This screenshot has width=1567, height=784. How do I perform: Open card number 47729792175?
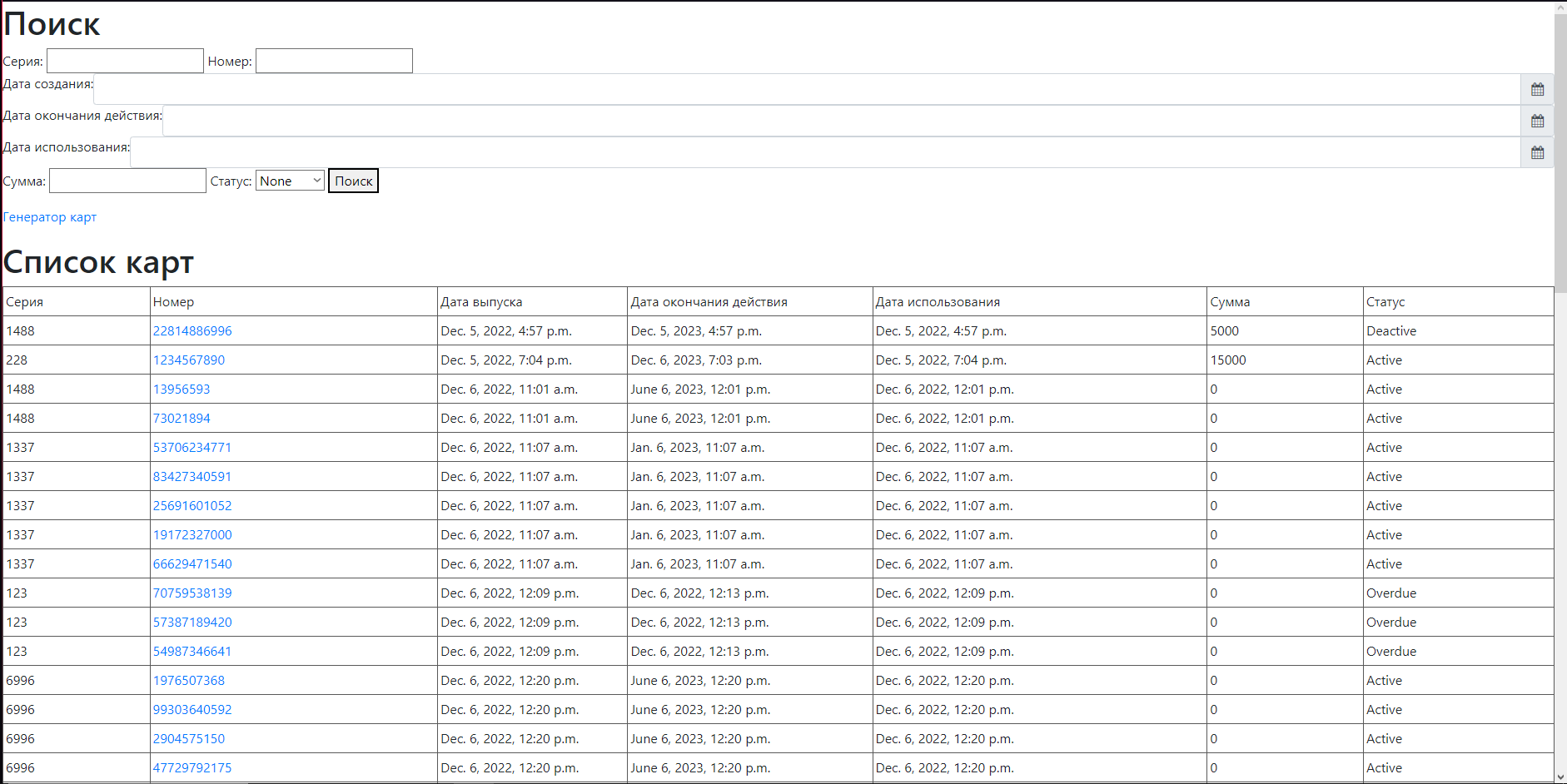(192, 768)
